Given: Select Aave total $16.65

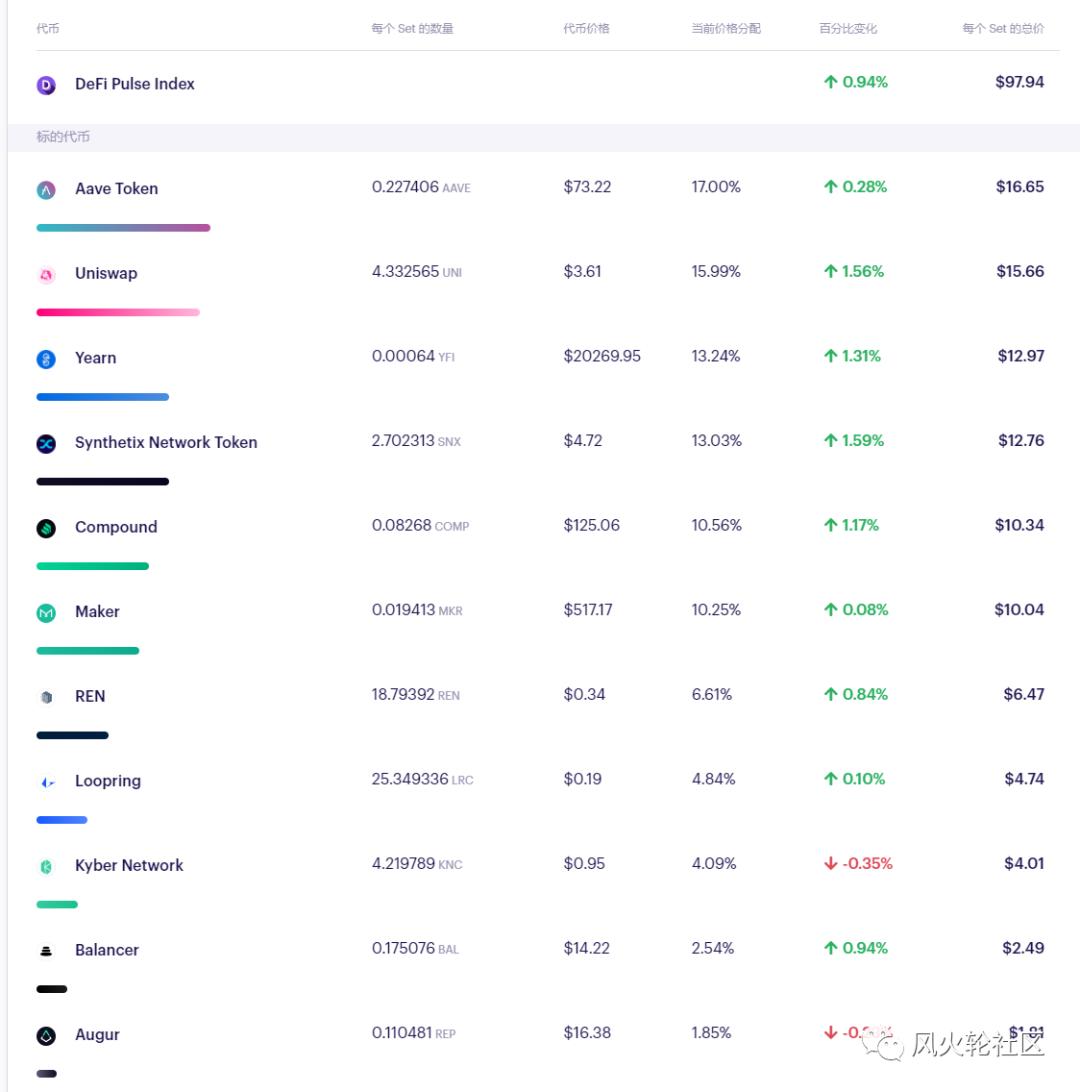Looking at the screenshot, I should click(1020, 187).
